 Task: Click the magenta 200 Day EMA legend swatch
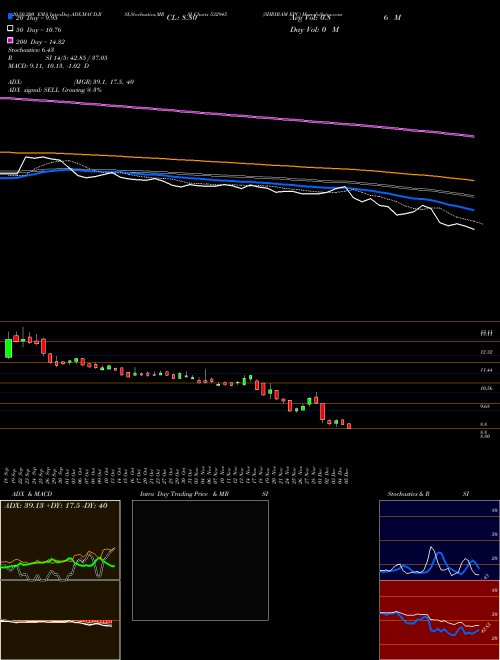[10, 40]
